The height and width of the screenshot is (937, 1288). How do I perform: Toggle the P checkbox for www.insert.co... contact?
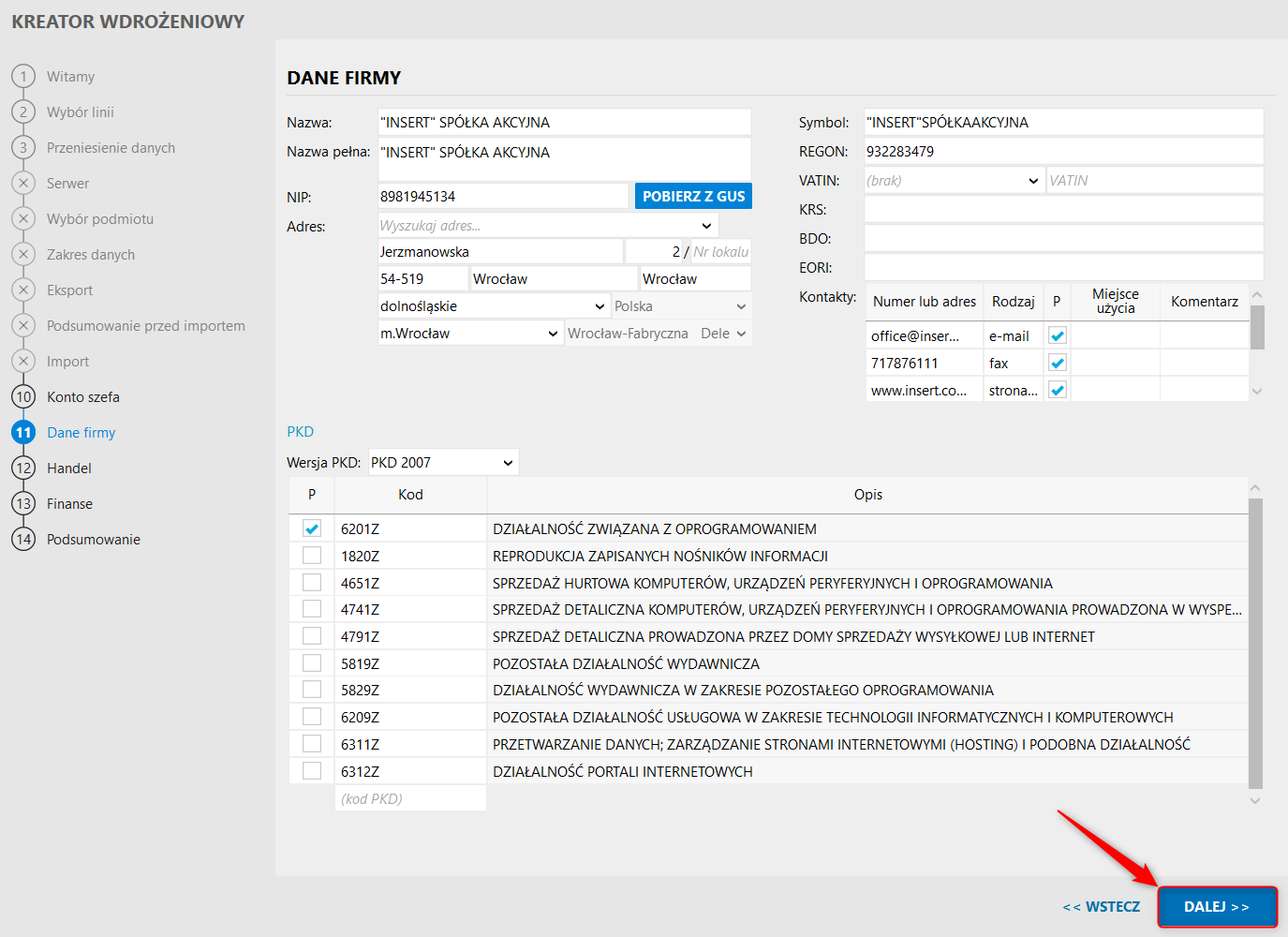tap(1058, 390)
